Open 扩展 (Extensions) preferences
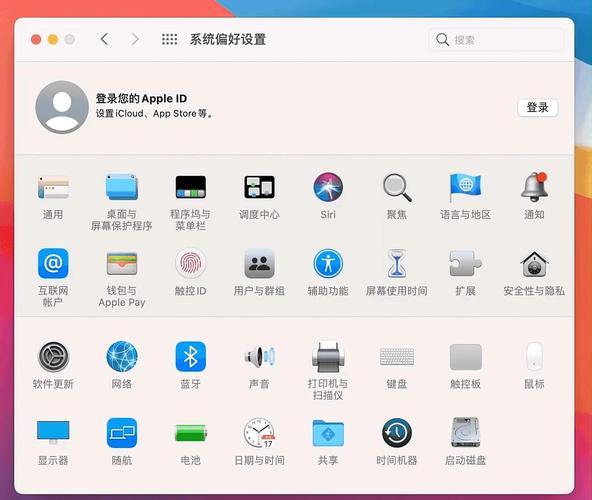The height and width of the screenshot is (500, 592). point(466,263)
